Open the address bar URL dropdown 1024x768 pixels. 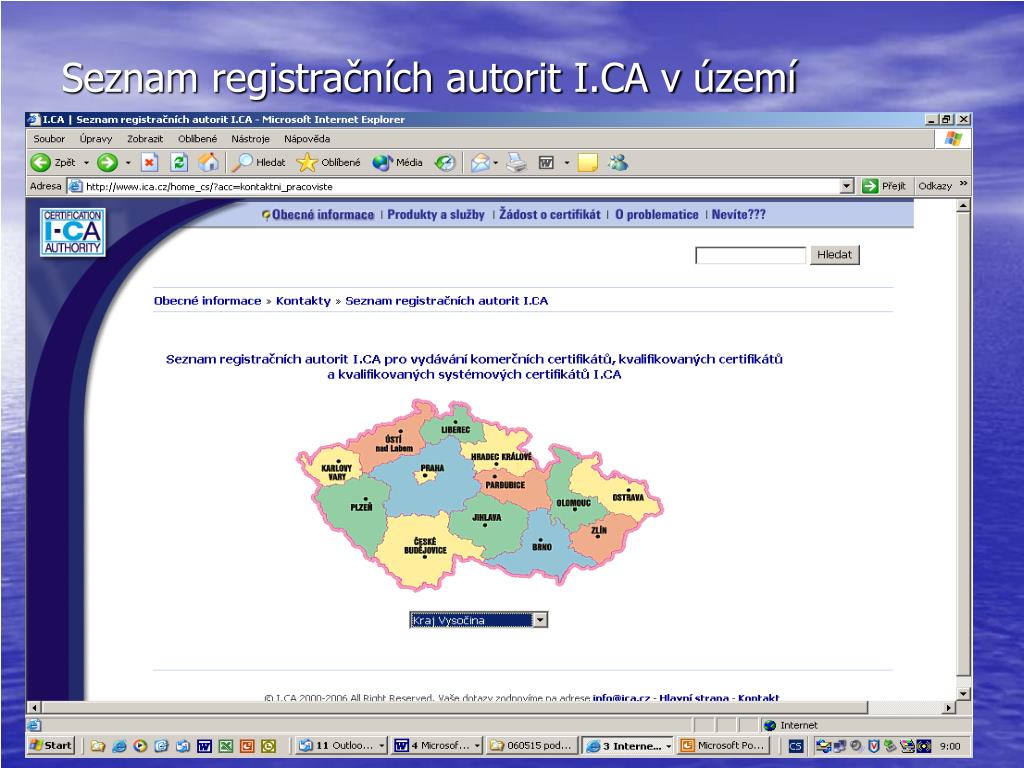pos(847,186)
